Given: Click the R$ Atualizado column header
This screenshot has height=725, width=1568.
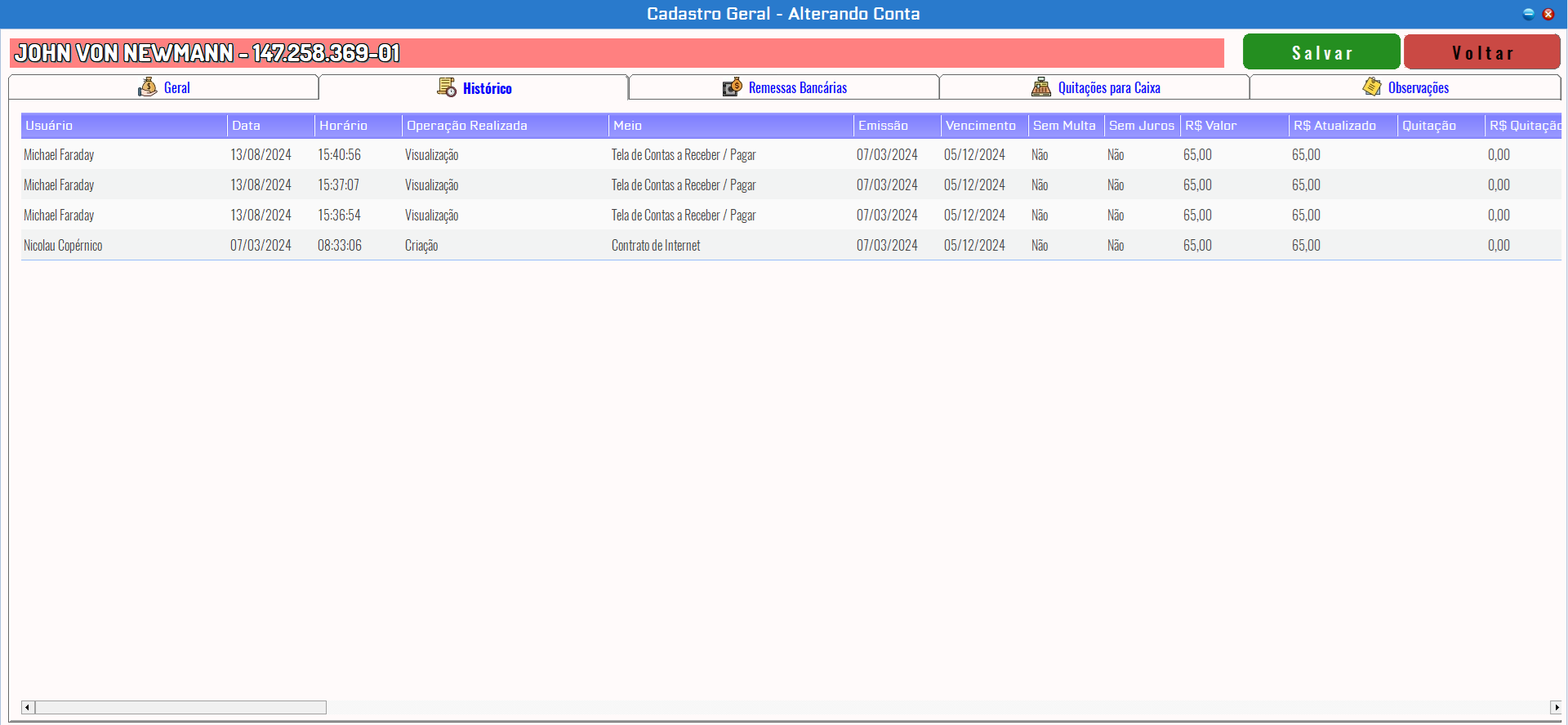Looking at the screenshot, I should (x=1343, y=126).
